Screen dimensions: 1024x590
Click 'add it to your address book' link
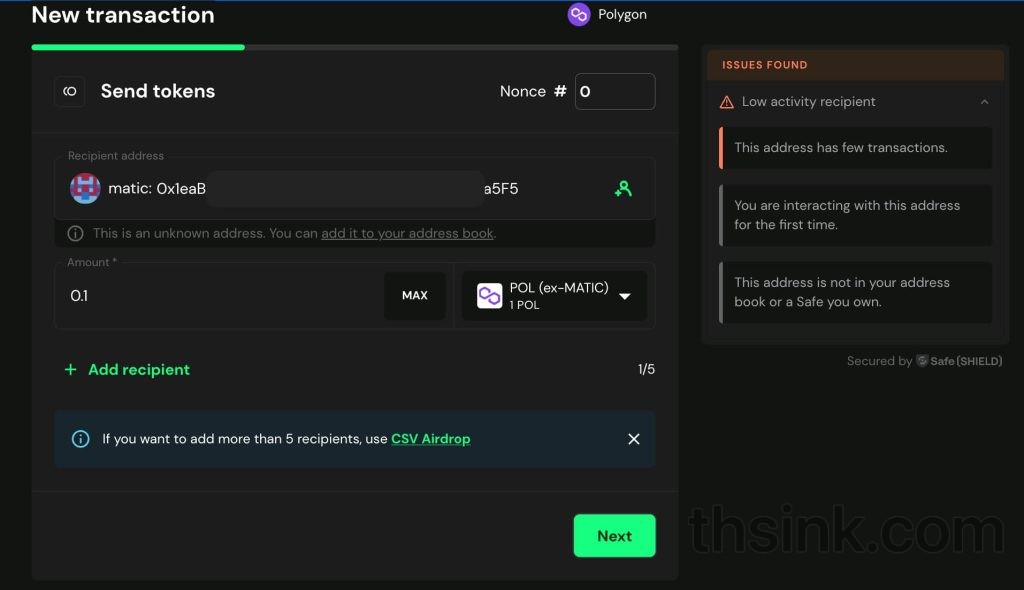point(407,233)
